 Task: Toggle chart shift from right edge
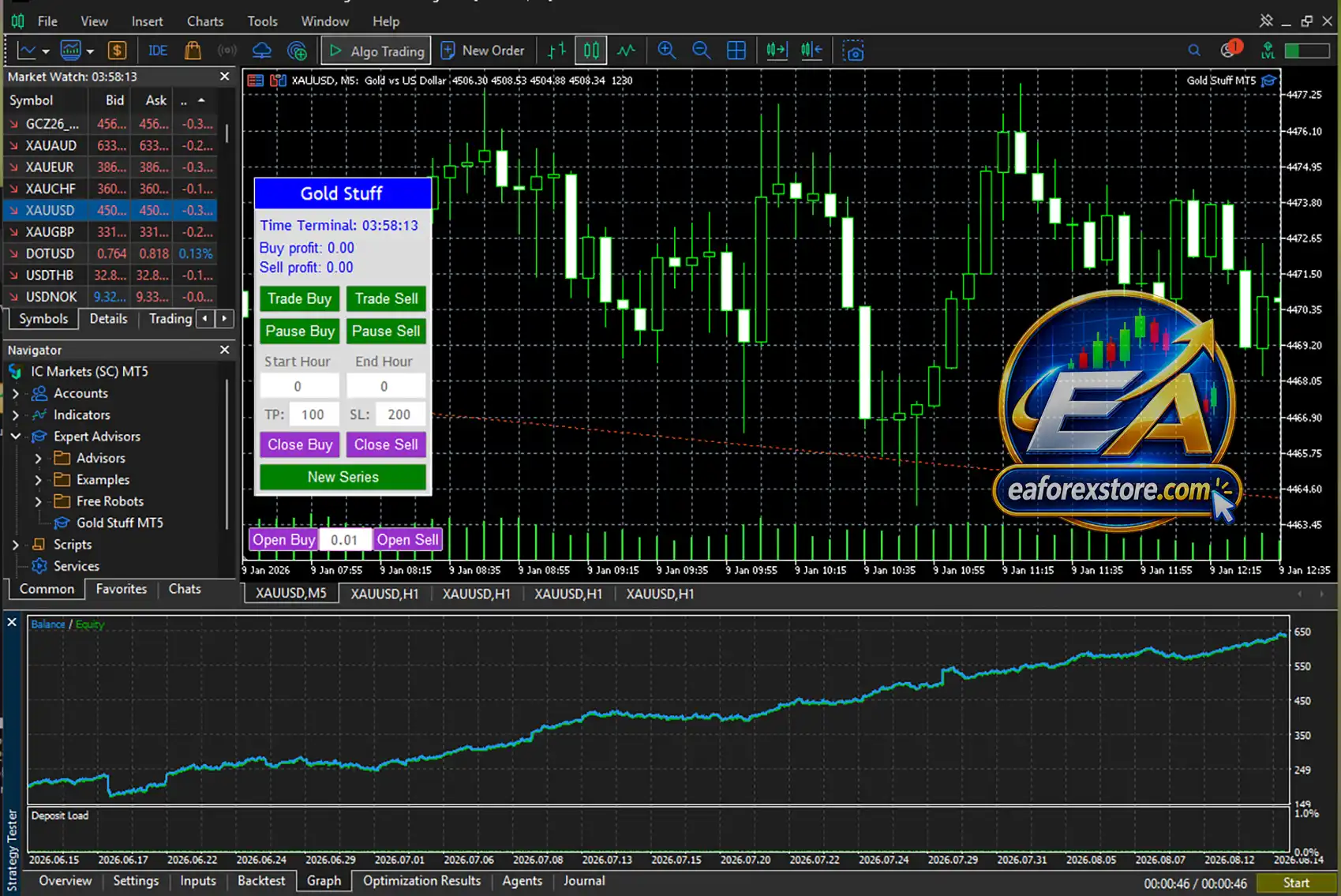(811, 51)
